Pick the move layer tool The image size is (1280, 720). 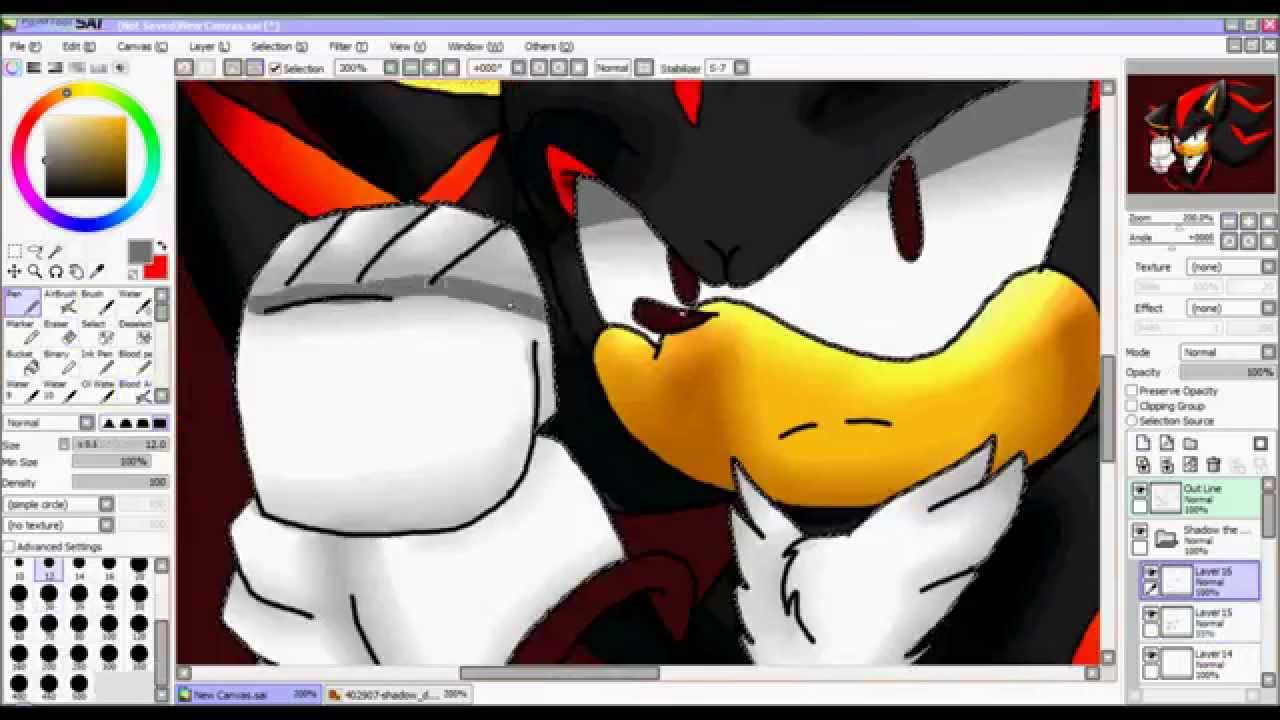click(15, 271)
